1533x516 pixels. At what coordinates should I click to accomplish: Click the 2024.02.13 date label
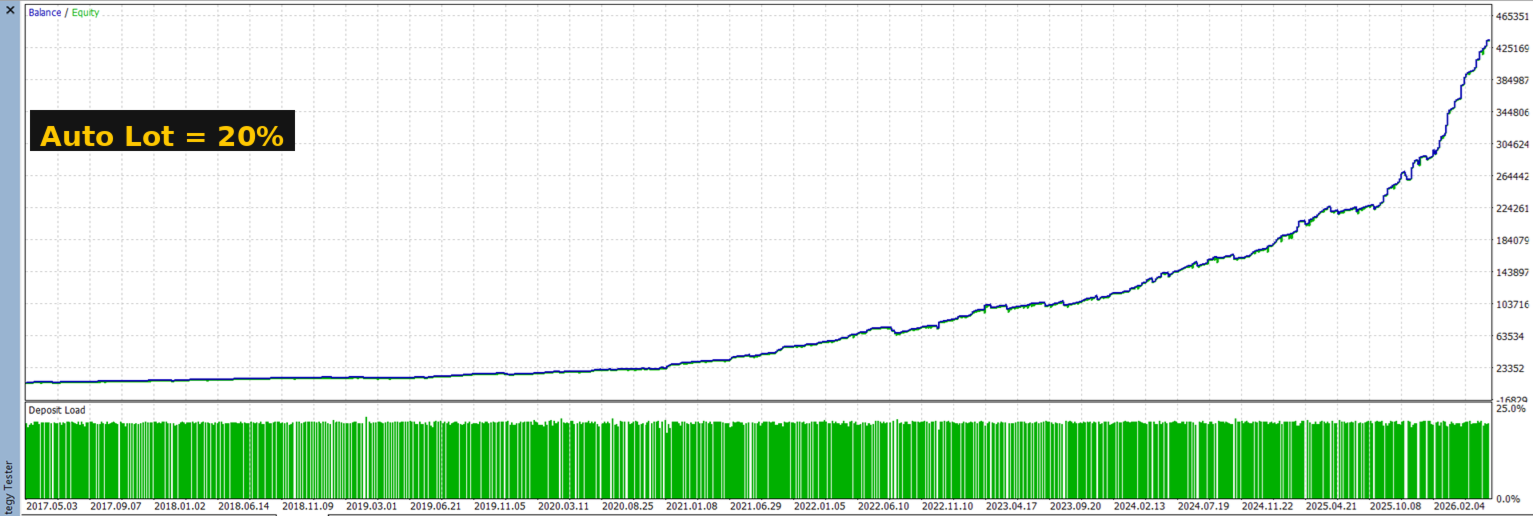1142,506
